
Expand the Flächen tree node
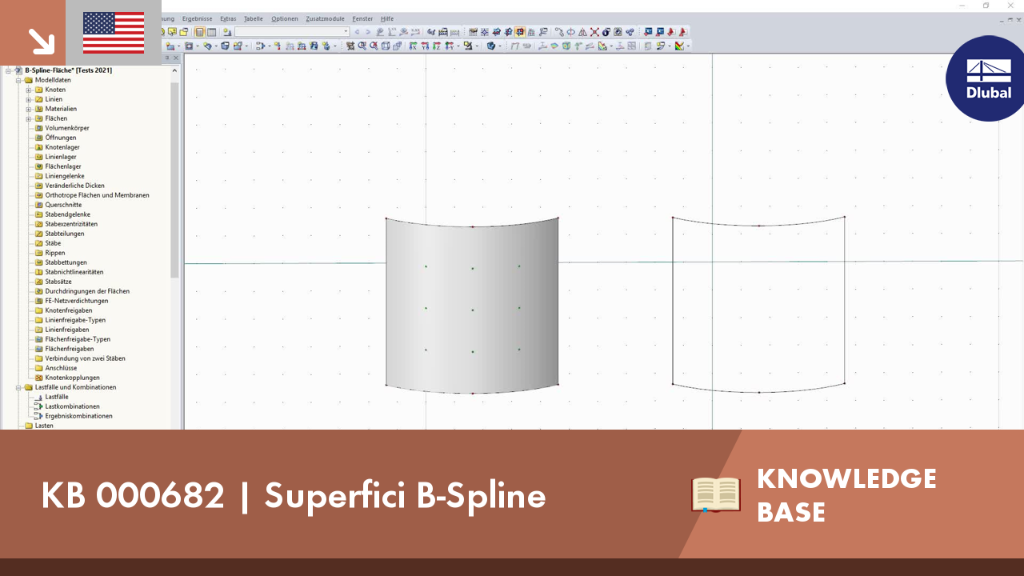(x=29, y=119)
